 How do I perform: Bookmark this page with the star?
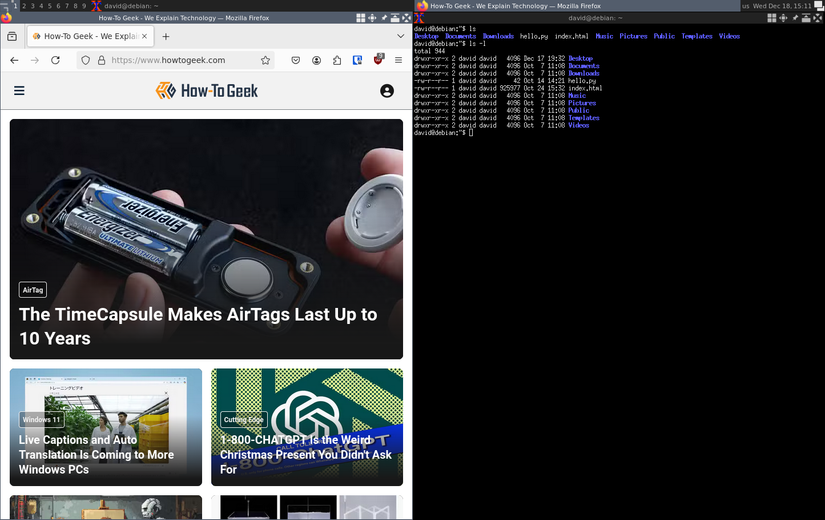click(265, 60)
